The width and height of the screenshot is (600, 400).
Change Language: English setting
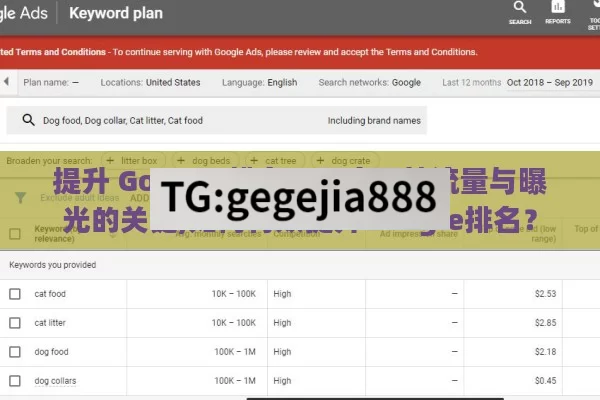259,82
